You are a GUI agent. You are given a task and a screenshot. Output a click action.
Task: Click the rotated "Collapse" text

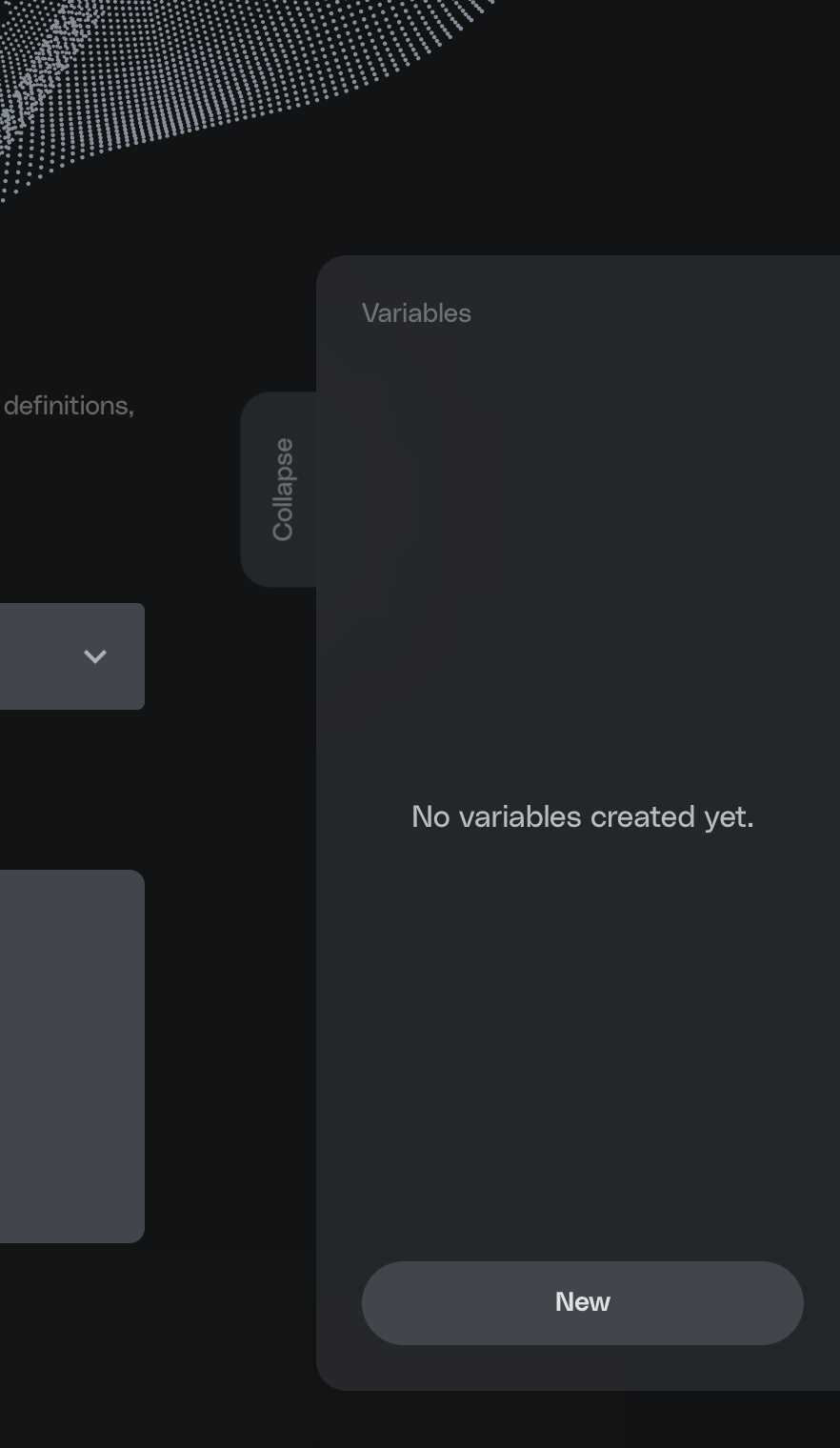tap(283, 490)
